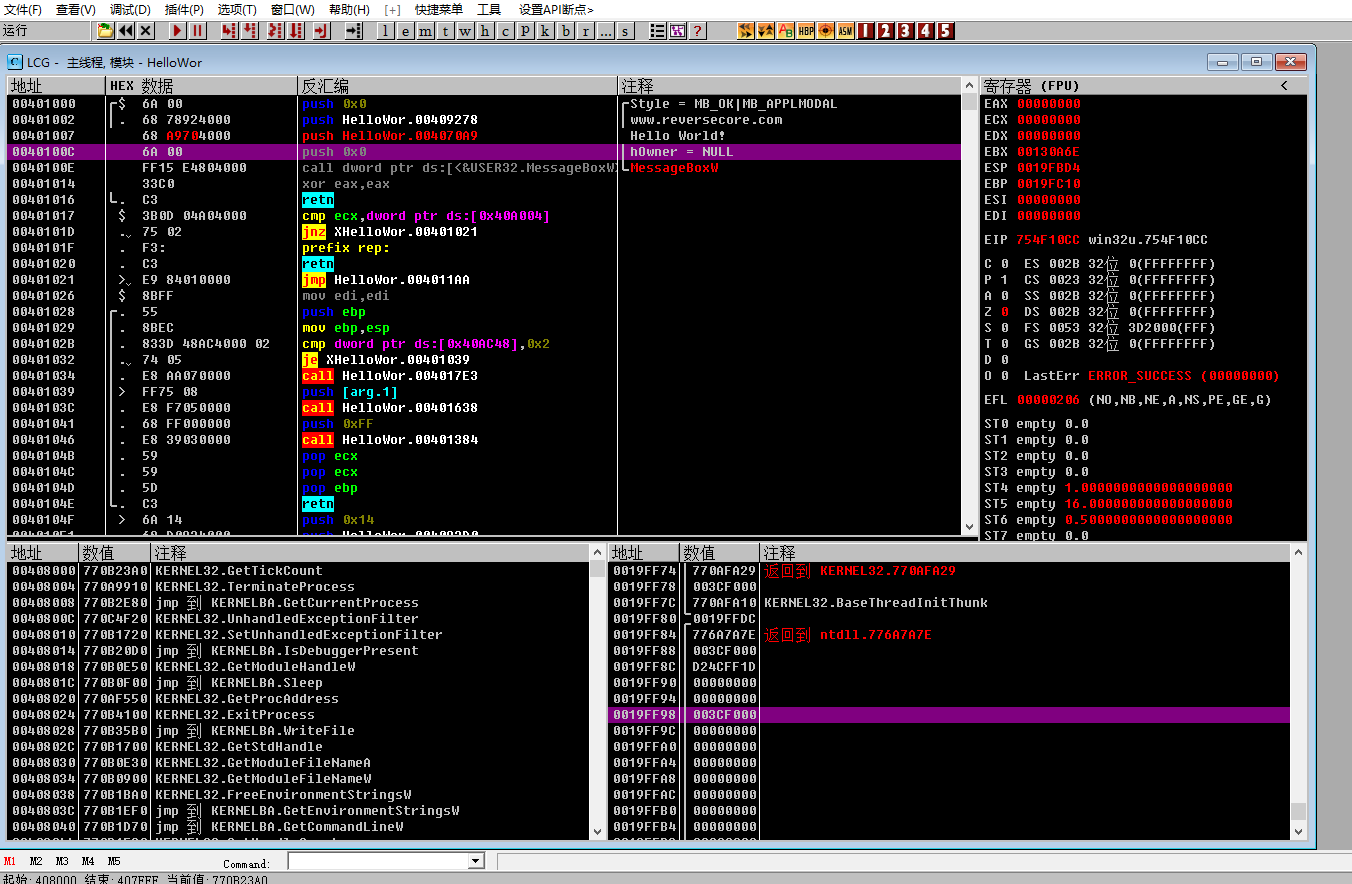The image size is (1352, 884).
Task: Open the Source window (s button)
Action: [626, 31]
